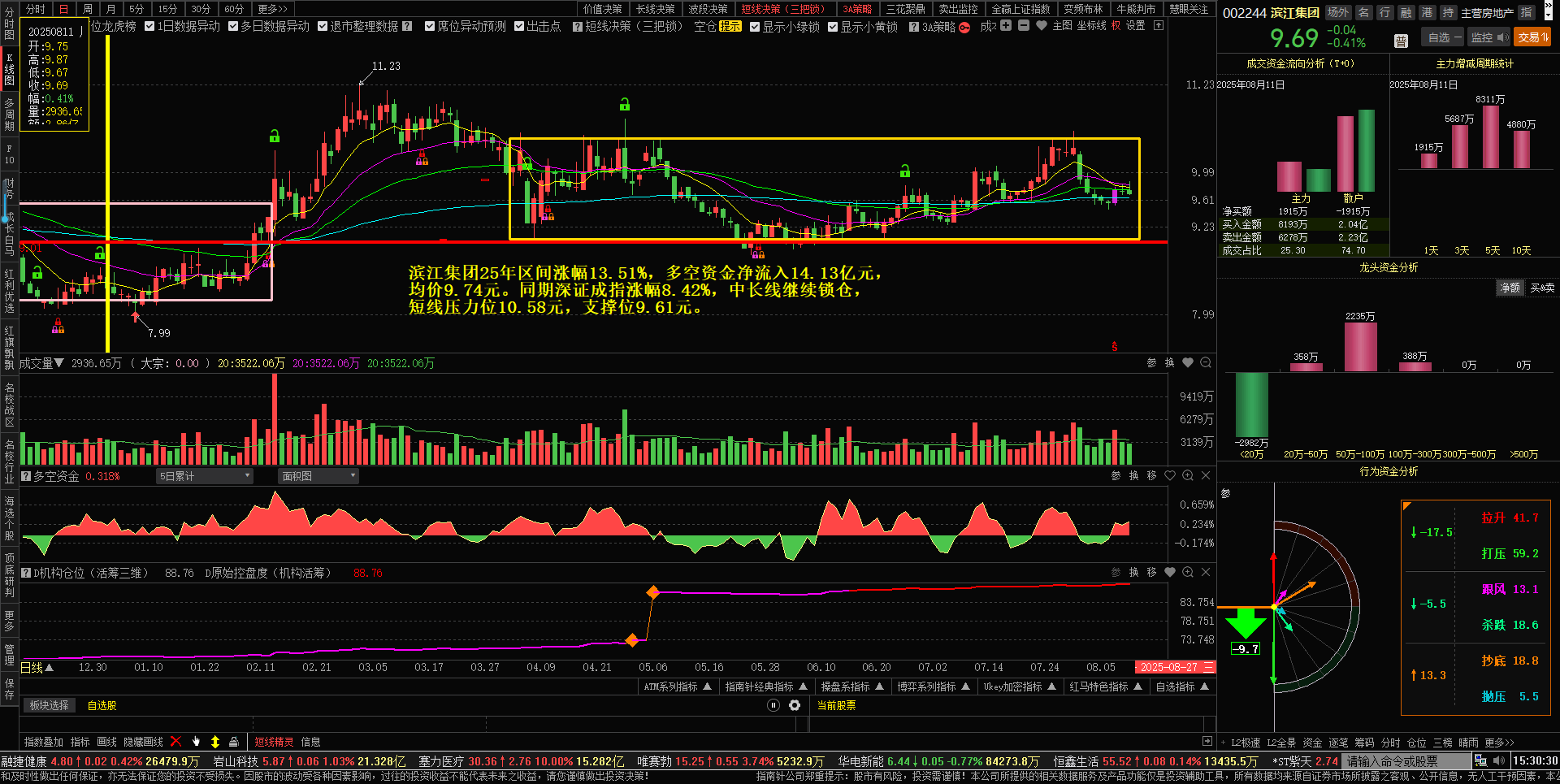1560x784 pixels.
Task: Toggle 退市整理数据 checkbox
Action: [323, 27]
